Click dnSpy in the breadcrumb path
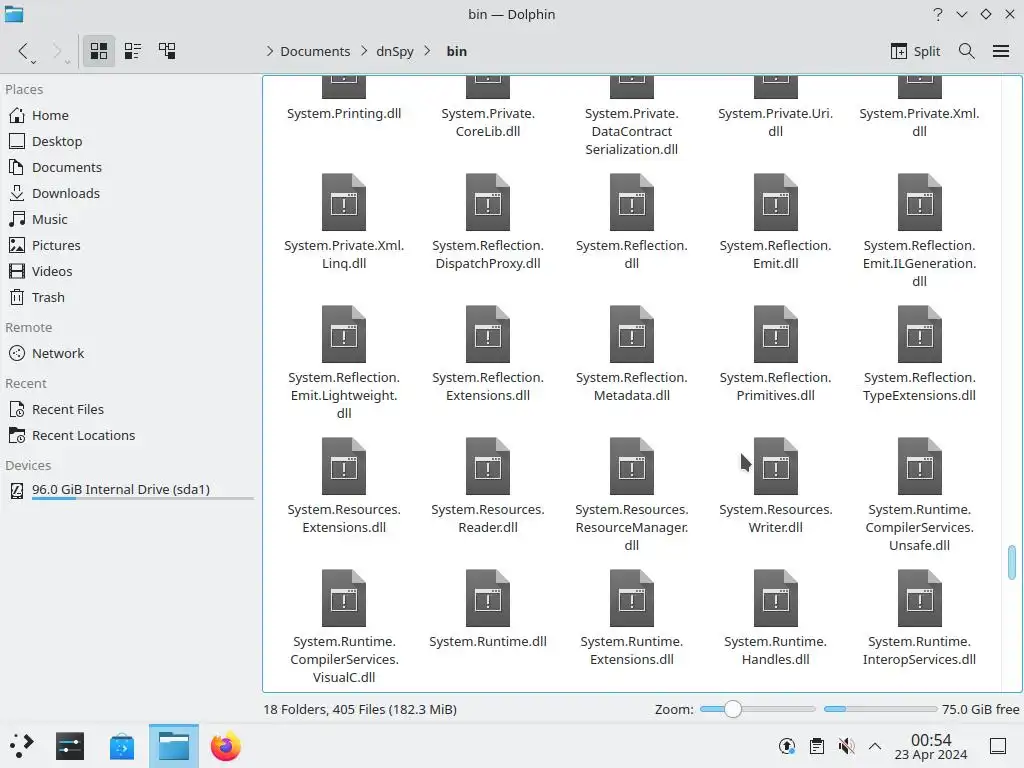1024x768 pixels. (394, 51)
